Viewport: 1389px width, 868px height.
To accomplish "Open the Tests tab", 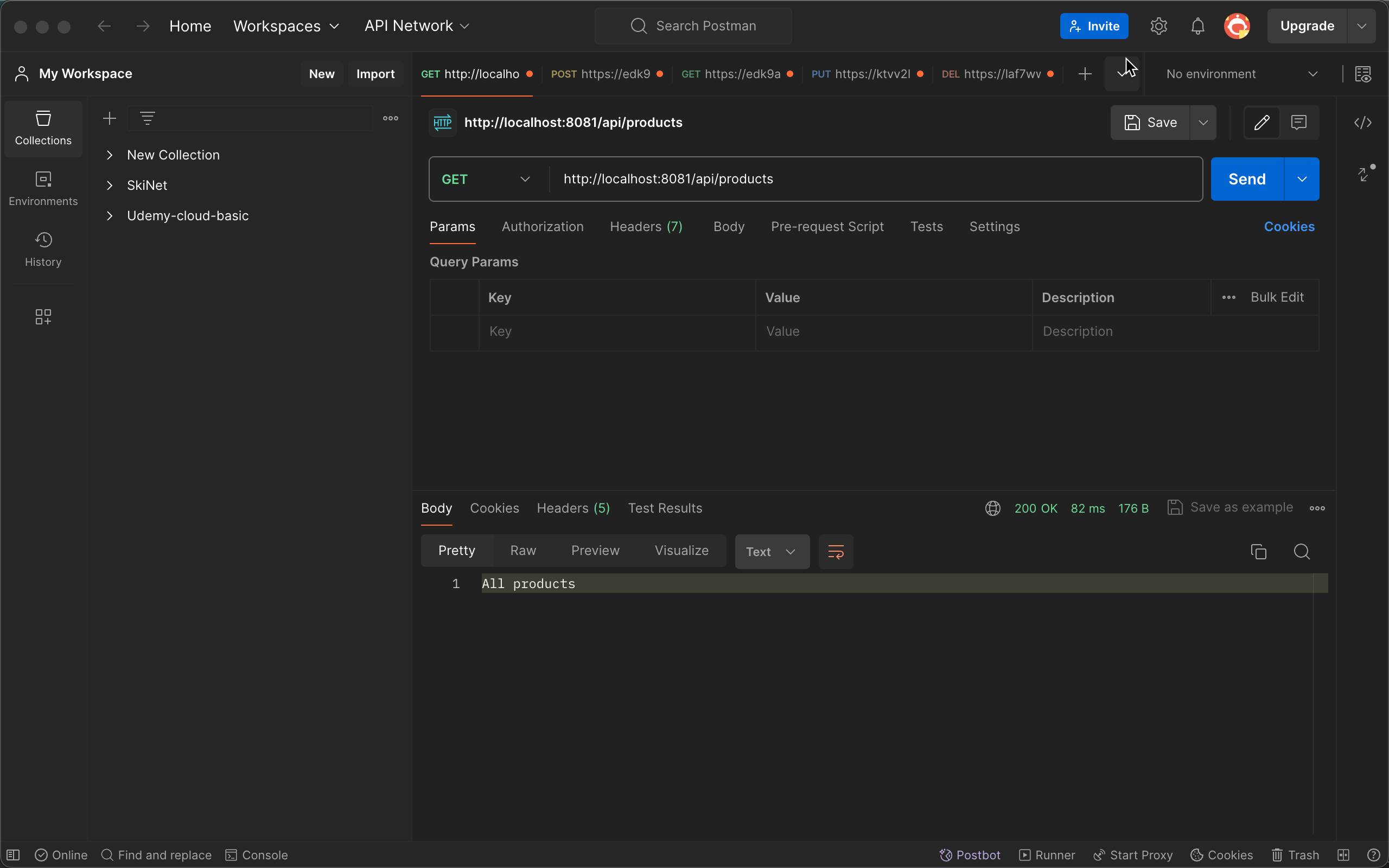I will [926, 227].
